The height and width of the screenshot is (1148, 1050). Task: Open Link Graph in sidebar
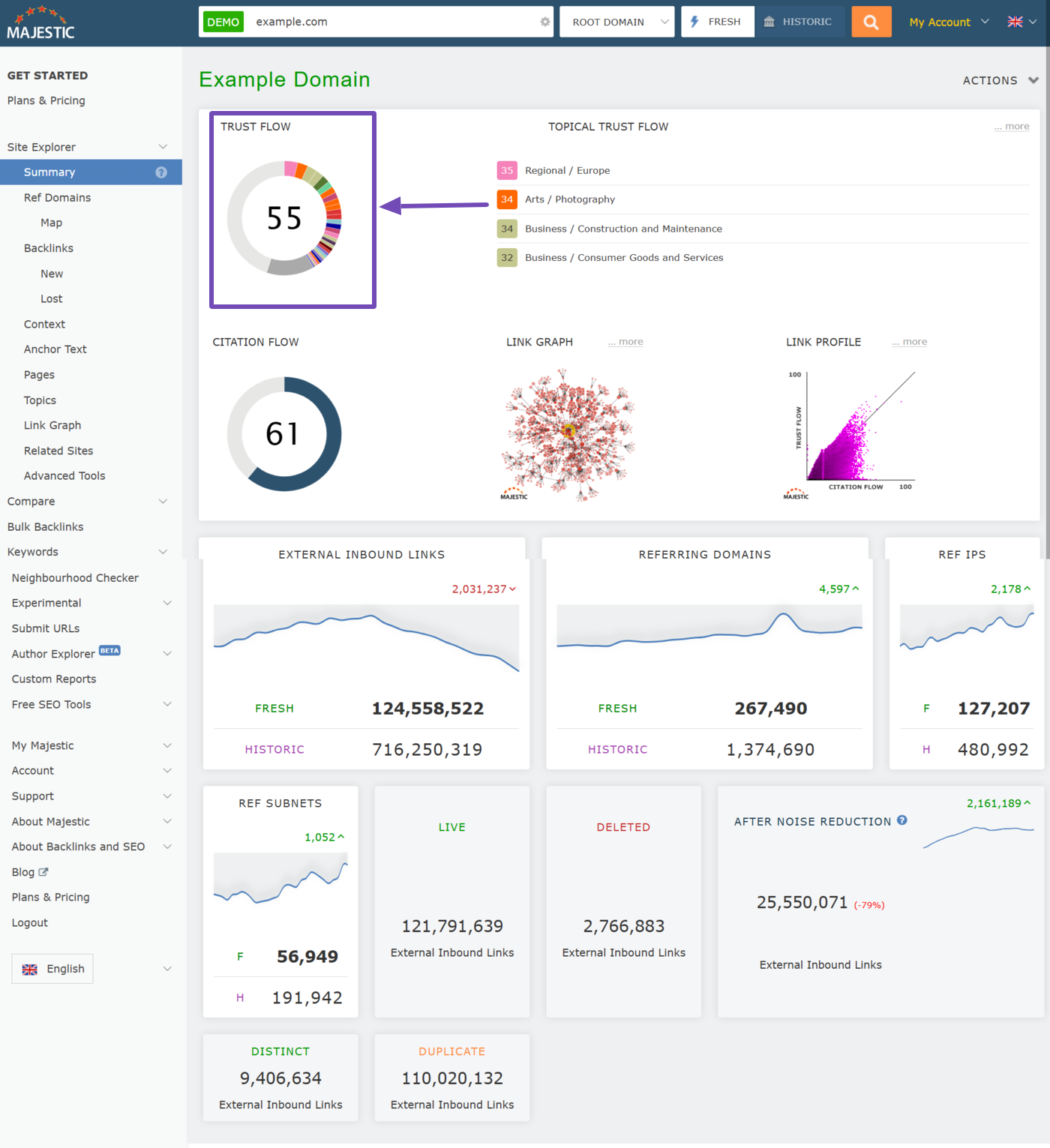coord(52,425)
